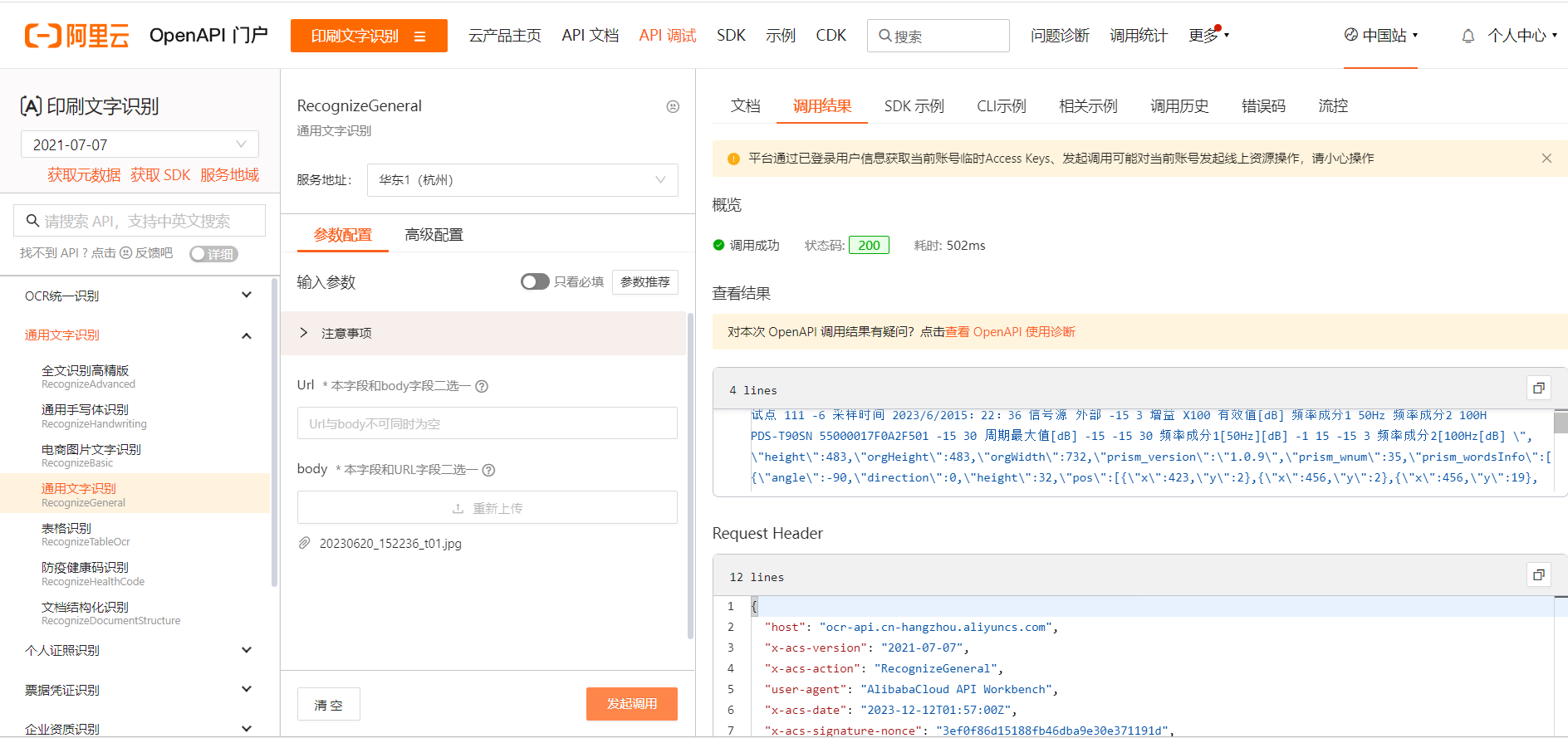
Task: Click the search magnifier in top bar
Action: point(885,36)
